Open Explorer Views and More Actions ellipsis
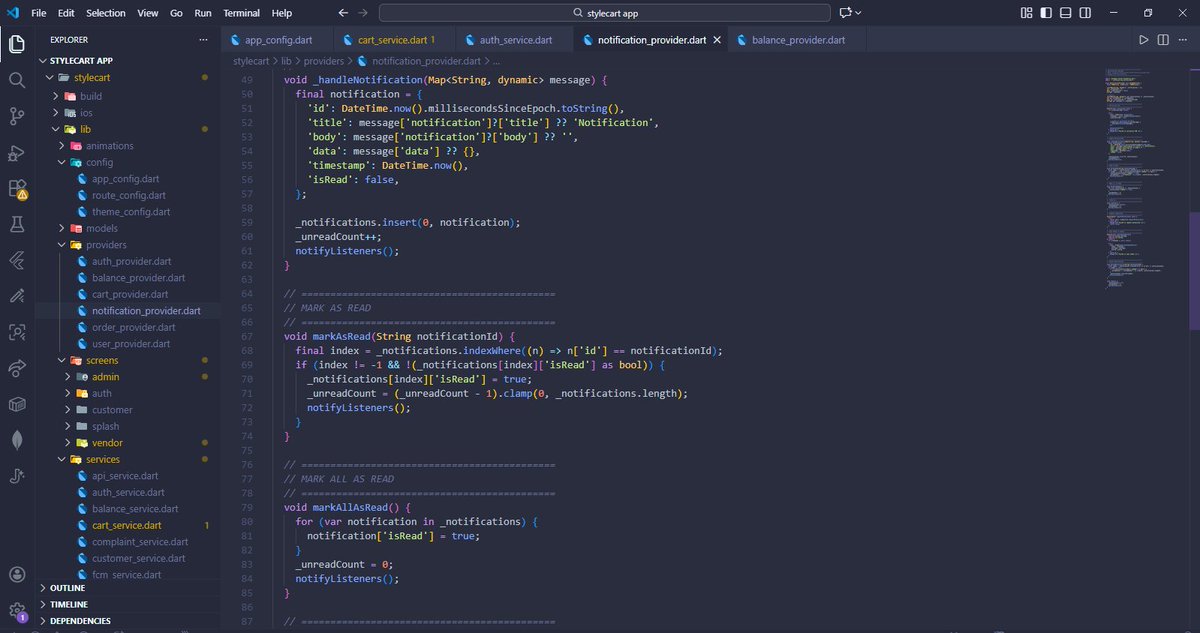This screenshot has width=1200, height=633. click(204, 40)
